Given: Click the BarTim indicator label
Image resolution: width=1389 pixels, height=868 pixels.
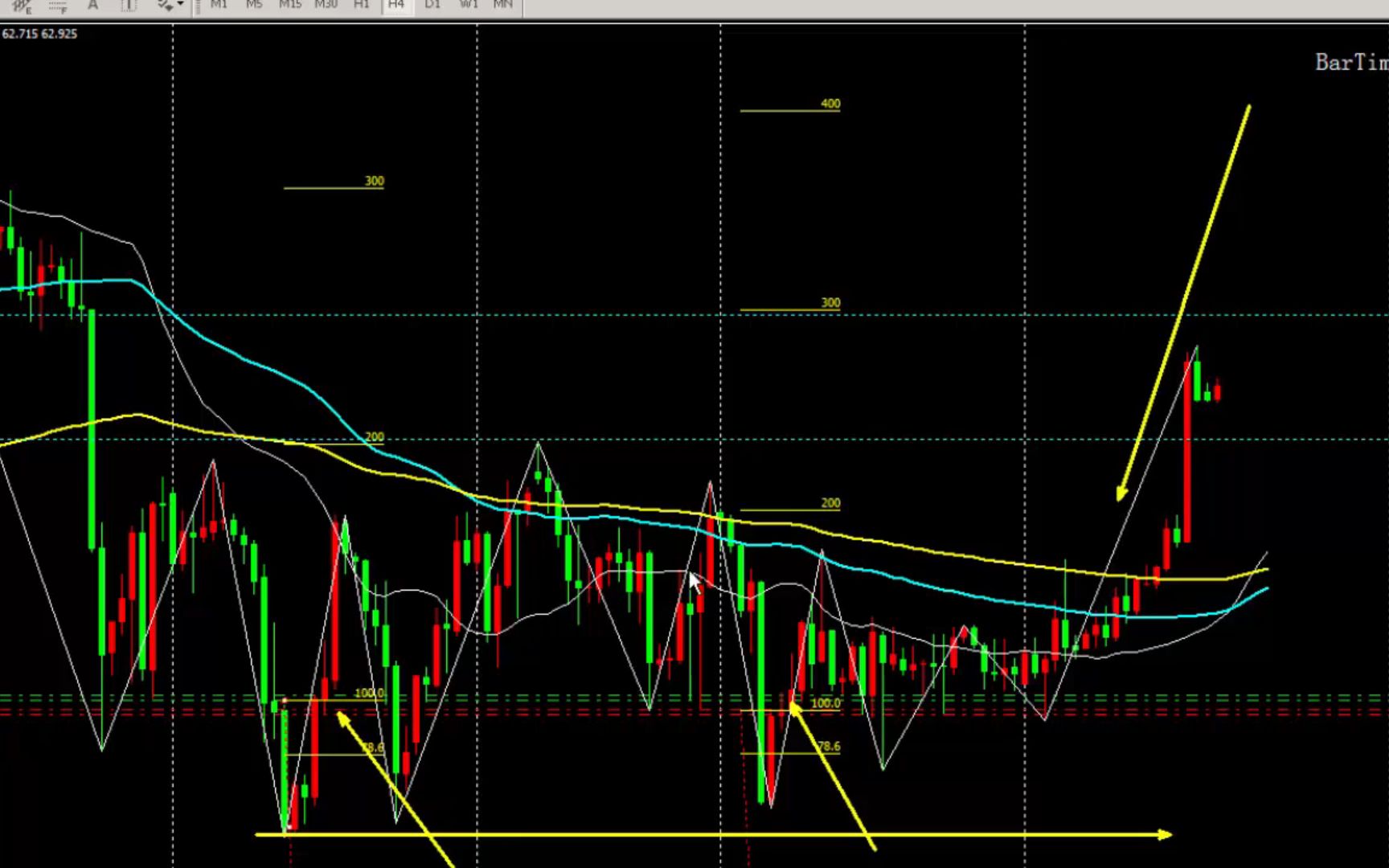Looking at the screenshot, I should (1351, 63).
